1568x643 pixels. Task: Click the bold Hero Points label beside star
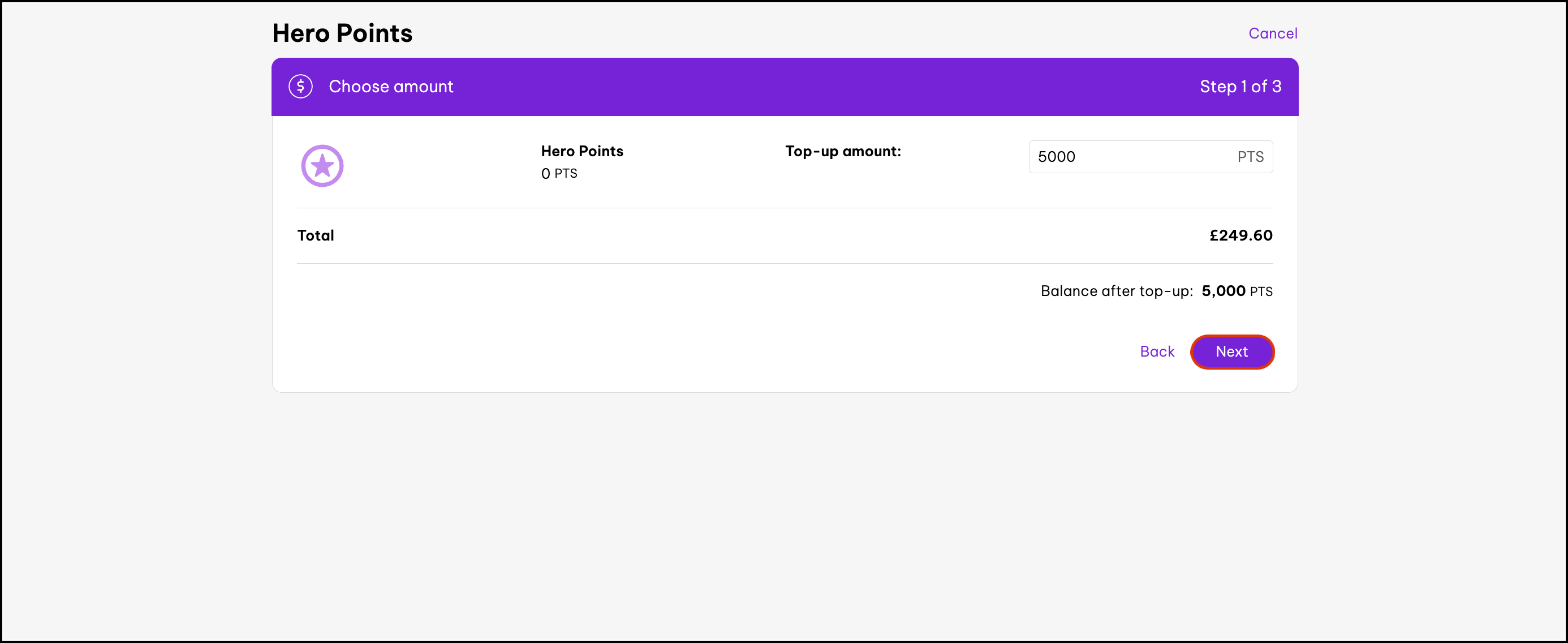582,151
